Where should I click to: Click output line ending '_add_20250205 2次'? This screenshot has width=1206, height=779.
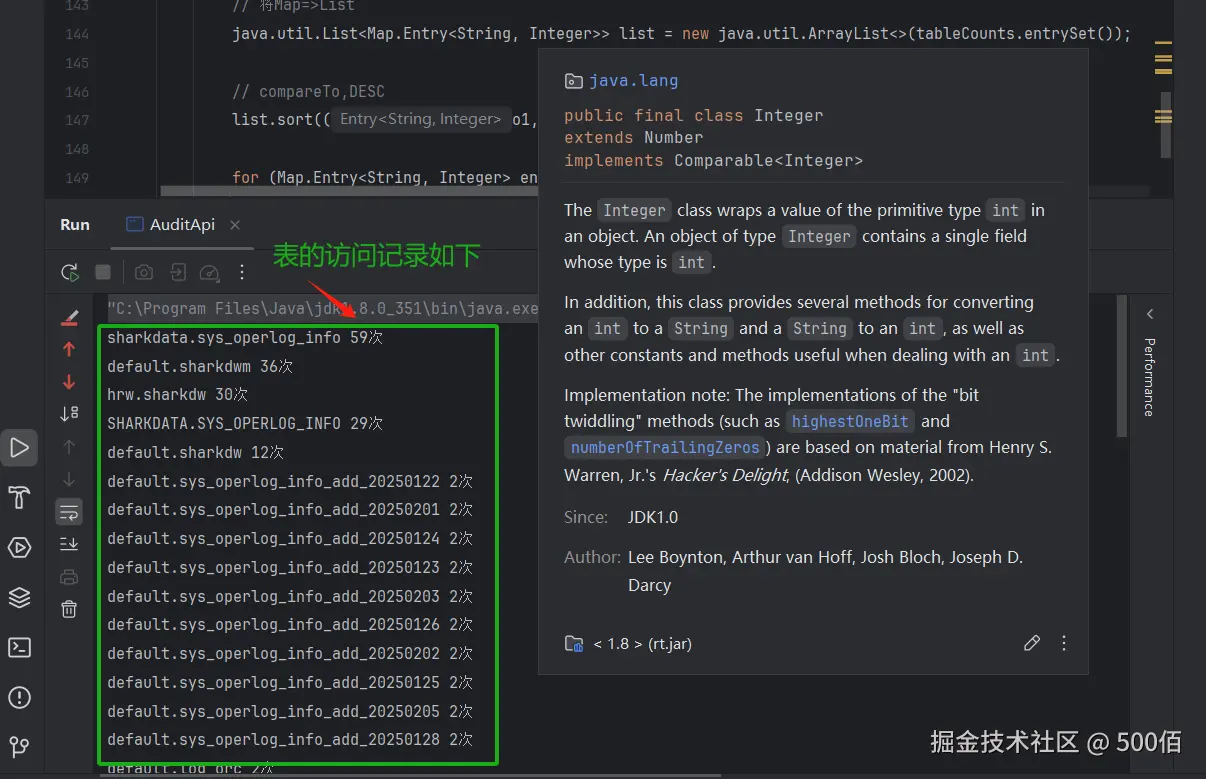(290, 712)
